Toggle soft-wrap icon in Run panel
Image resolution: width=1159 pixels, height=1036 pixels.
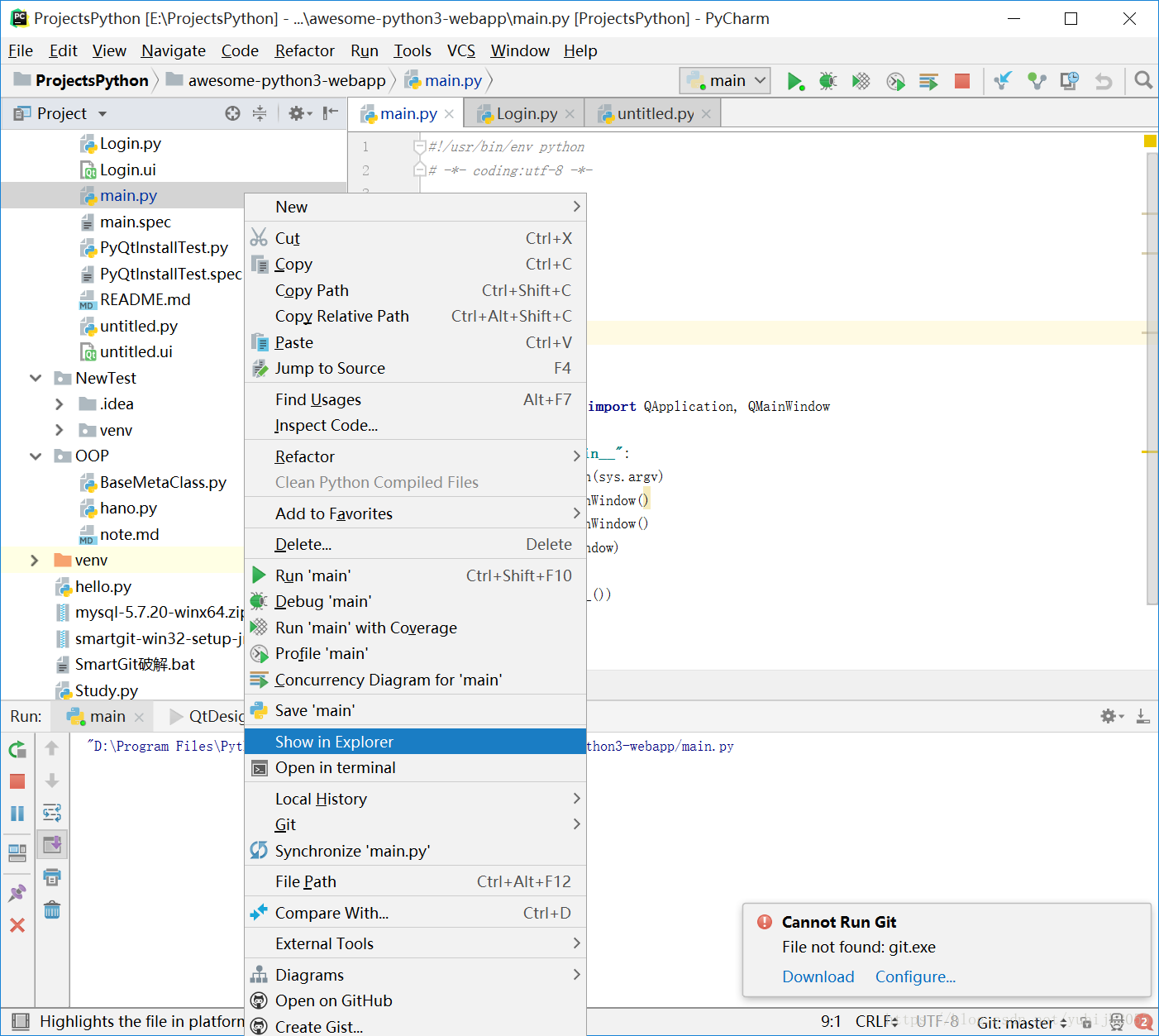pyautogui.click(x=52, y=813)
